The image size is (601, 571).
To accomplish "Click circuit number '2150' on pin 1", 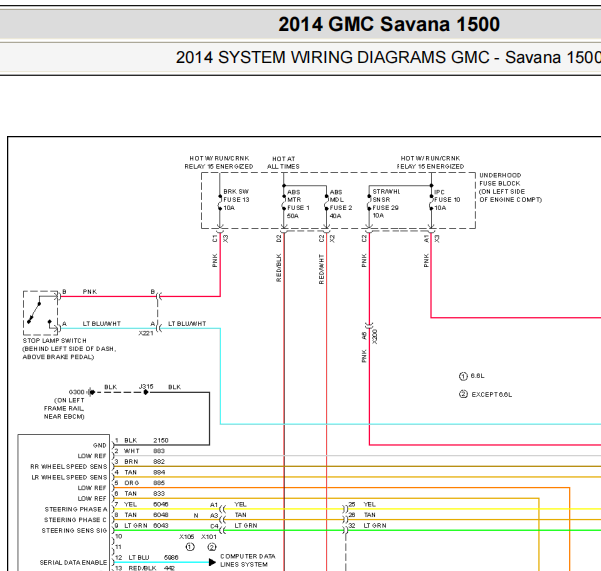I will 161,440.
